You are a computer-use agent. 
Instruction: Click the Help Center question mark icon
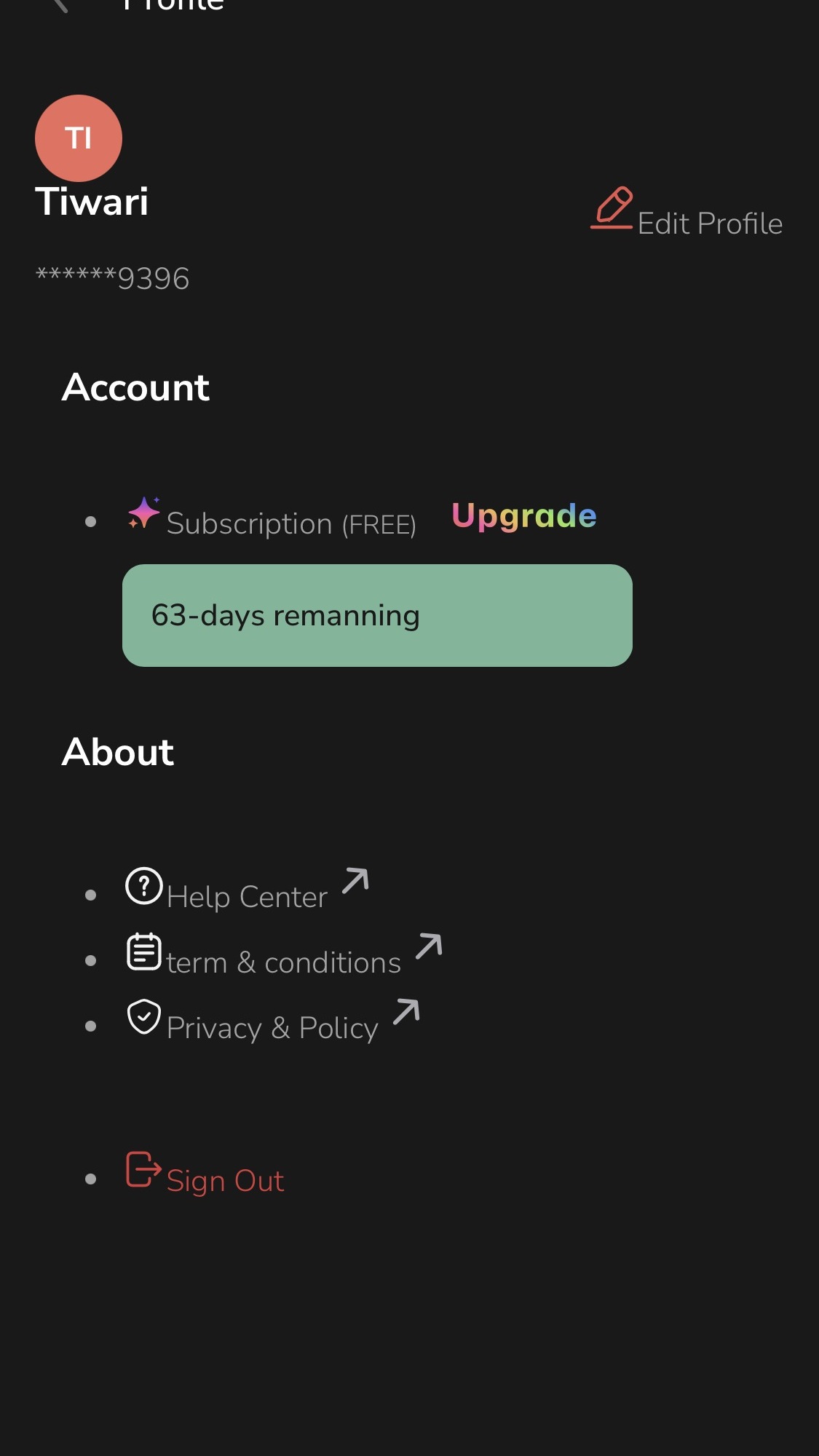144,886
